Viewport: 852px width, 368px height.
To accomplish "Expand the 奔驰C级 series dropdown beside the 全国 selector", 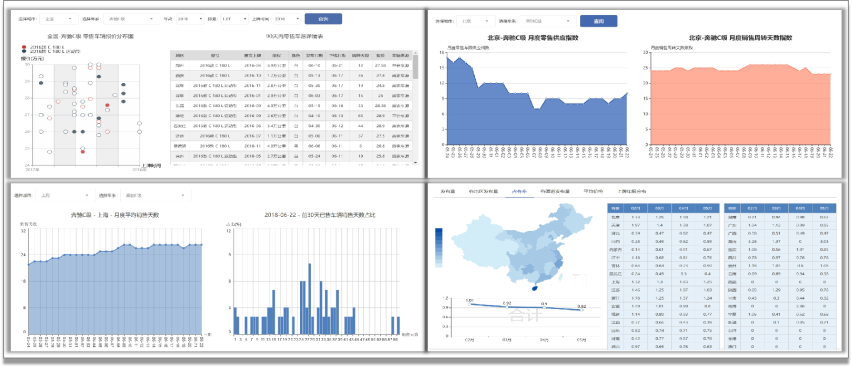I will click(131, 19).
